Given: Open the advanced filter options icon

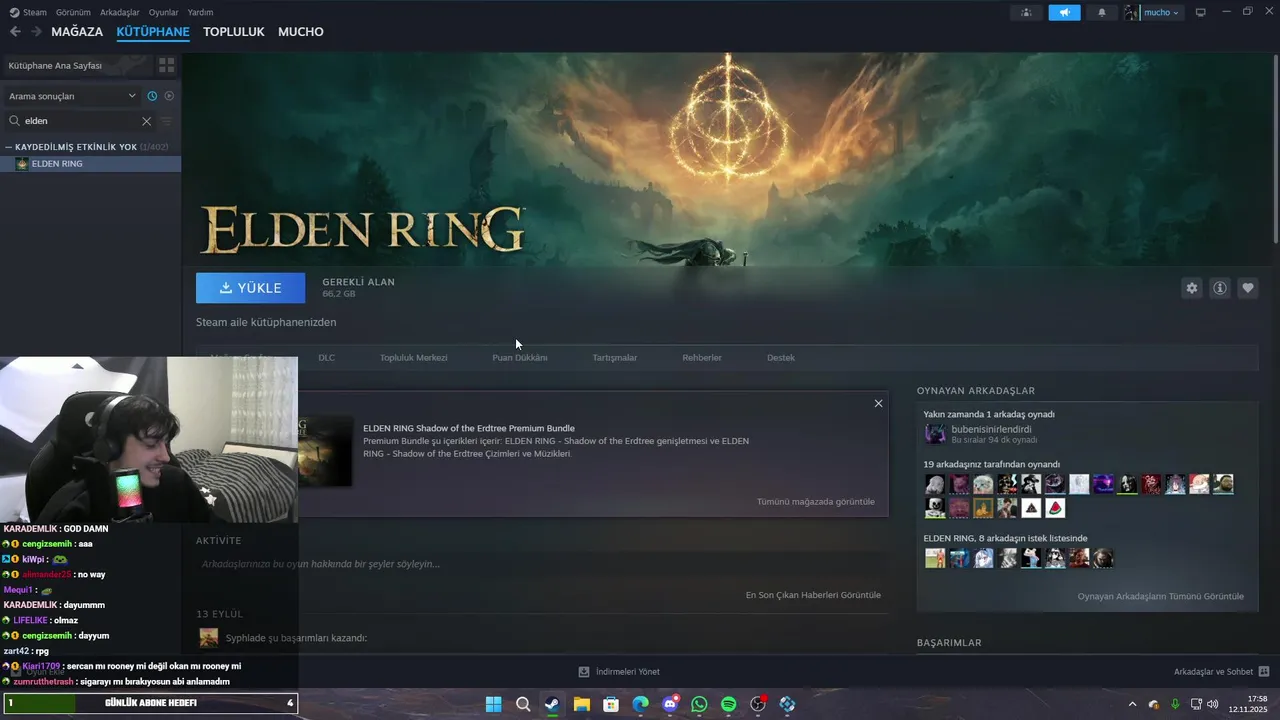Looking at the screenshot, I should (x=167, y=121).
